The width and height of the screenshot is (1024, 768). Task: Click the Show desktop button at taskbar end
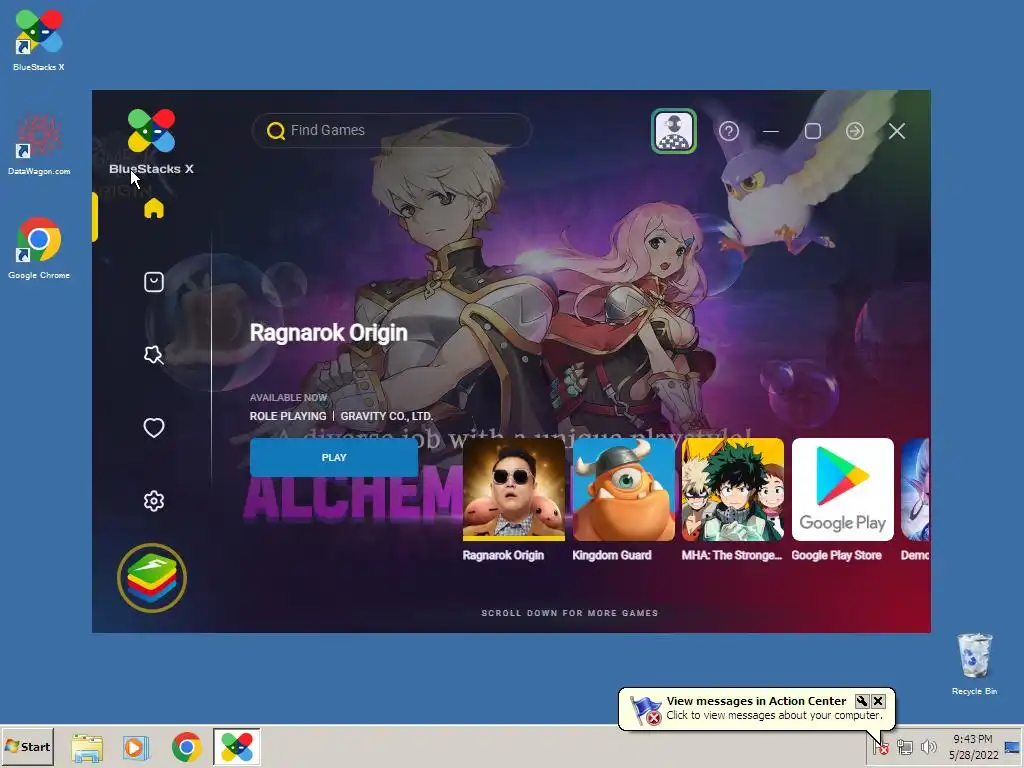(1013, 747)
